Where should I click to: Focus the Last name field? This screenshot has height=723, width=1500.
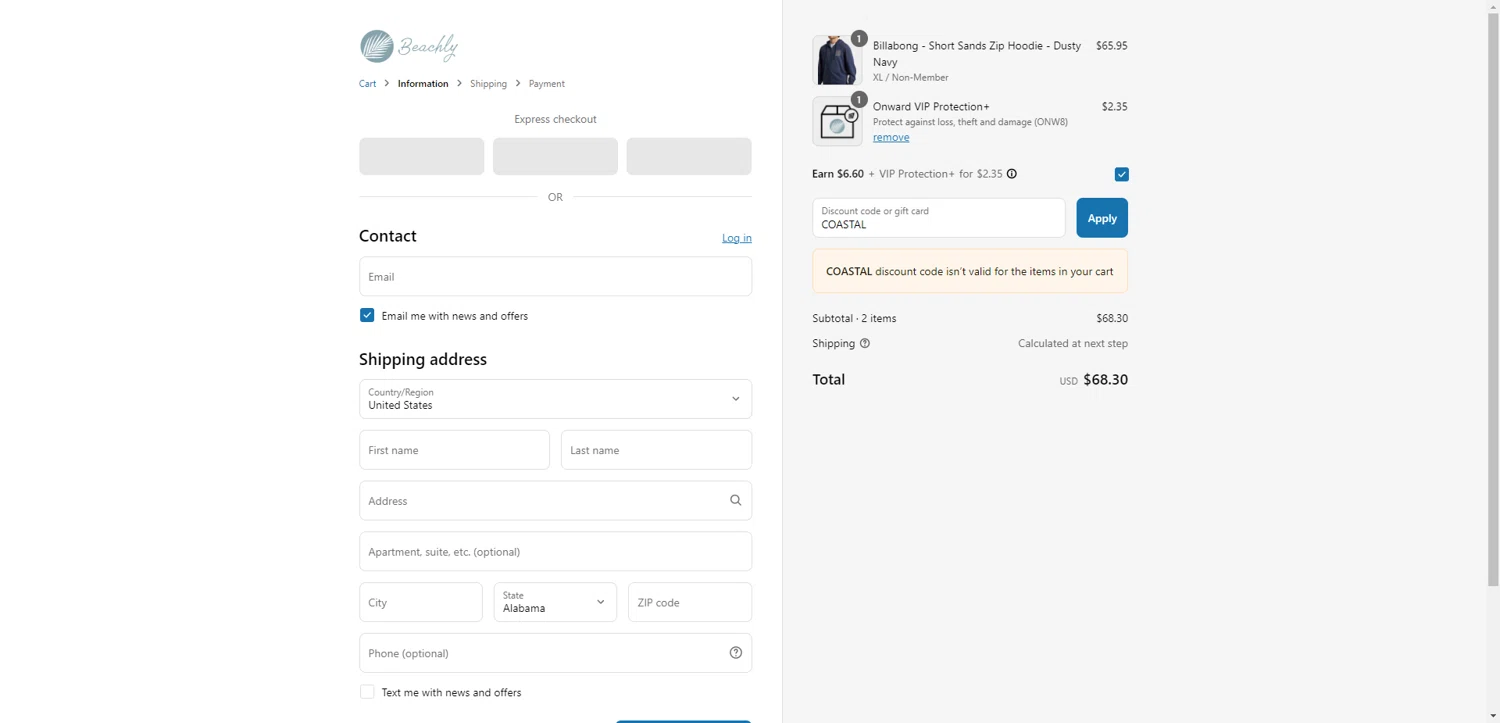(656, 450)
